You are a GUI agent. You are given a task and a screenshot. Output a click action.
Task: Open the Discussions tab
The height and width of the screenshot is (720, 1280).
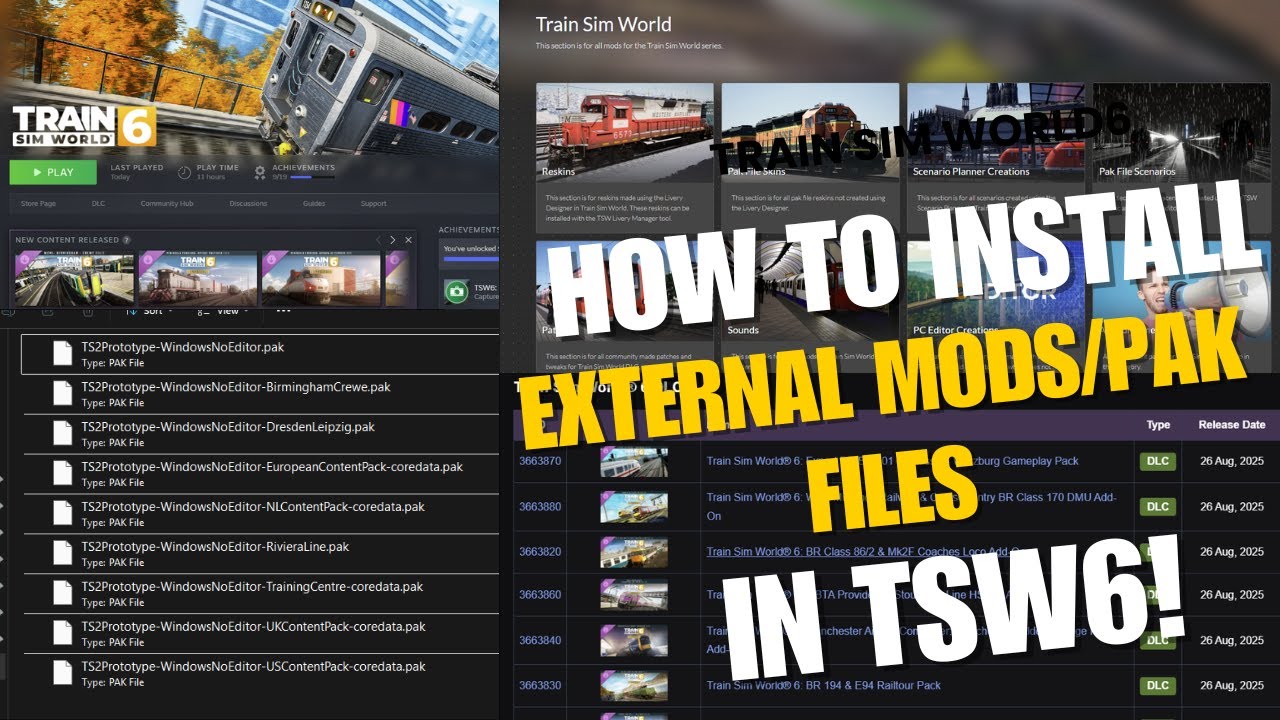click(x=248, y=204)
